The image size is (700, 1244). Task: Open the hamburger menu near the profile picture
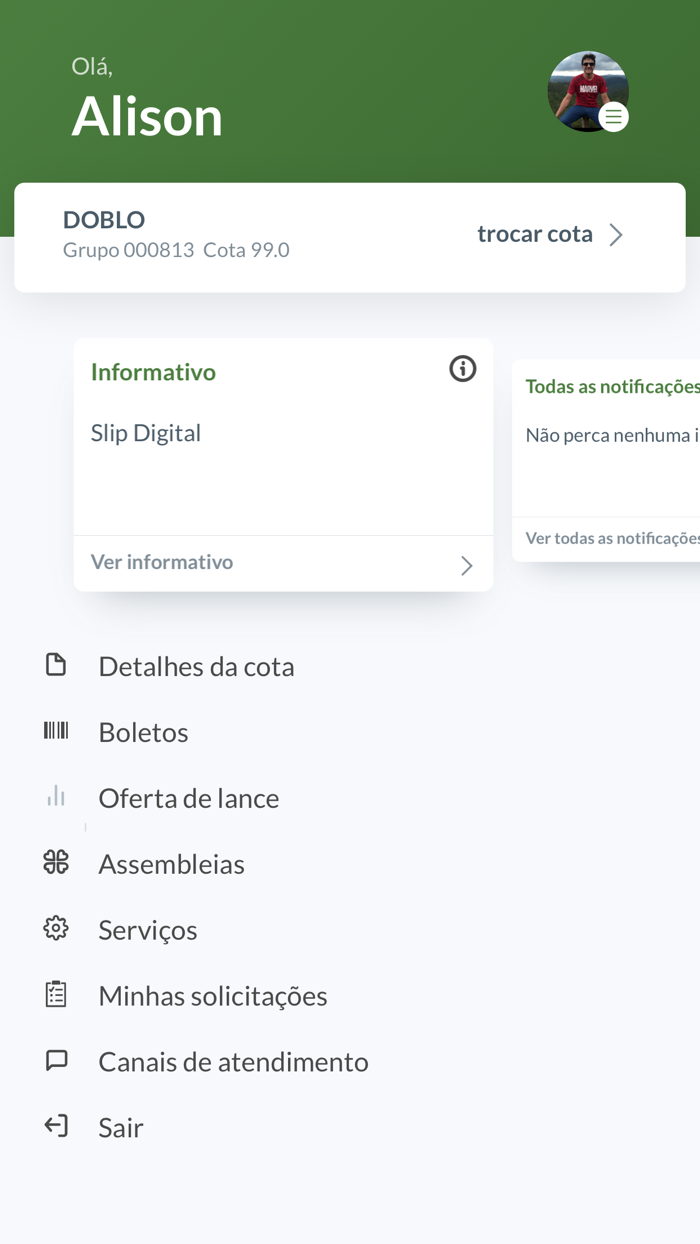(613, 117)
